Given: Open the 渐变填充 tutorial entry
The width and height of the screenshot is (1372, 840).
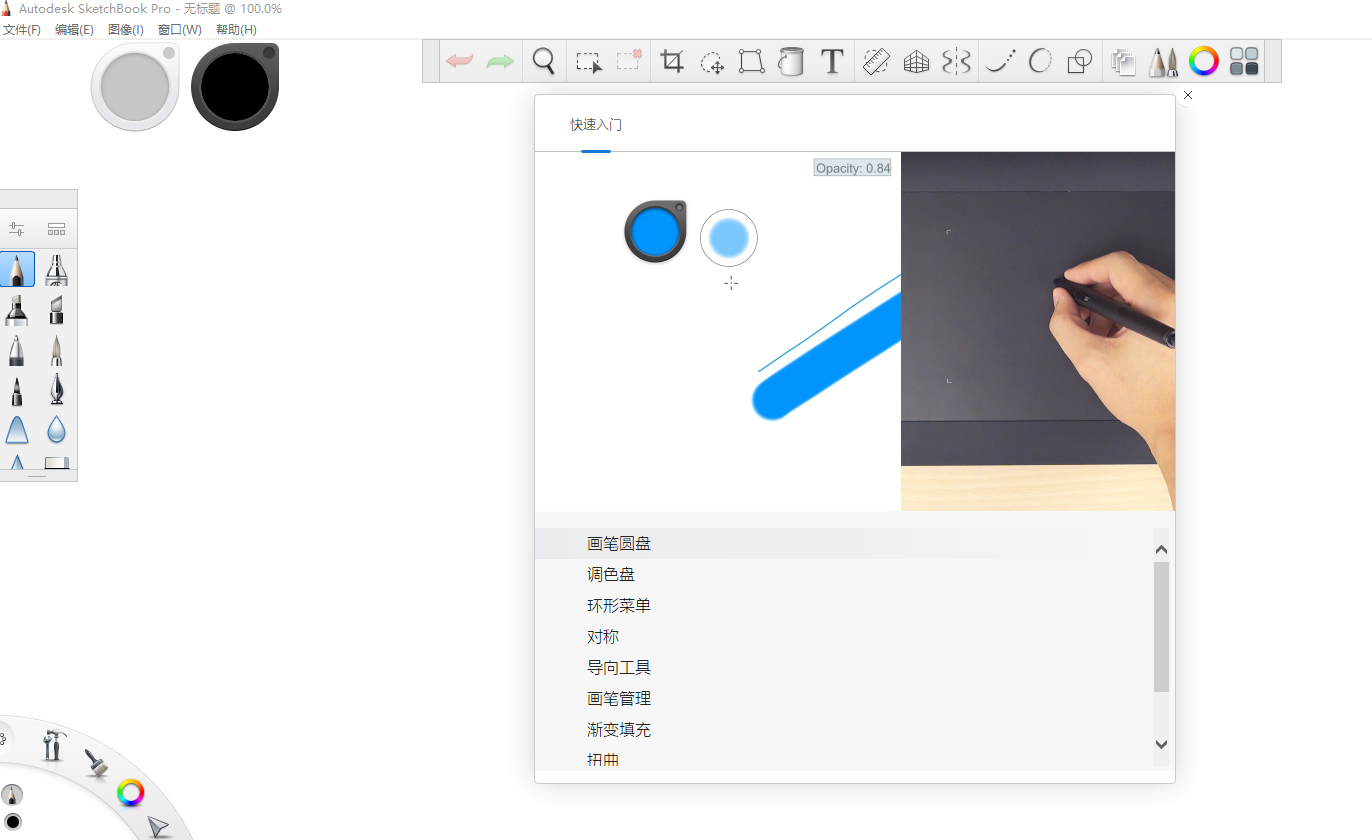Looking at the screenshot, I should point(619,730).
